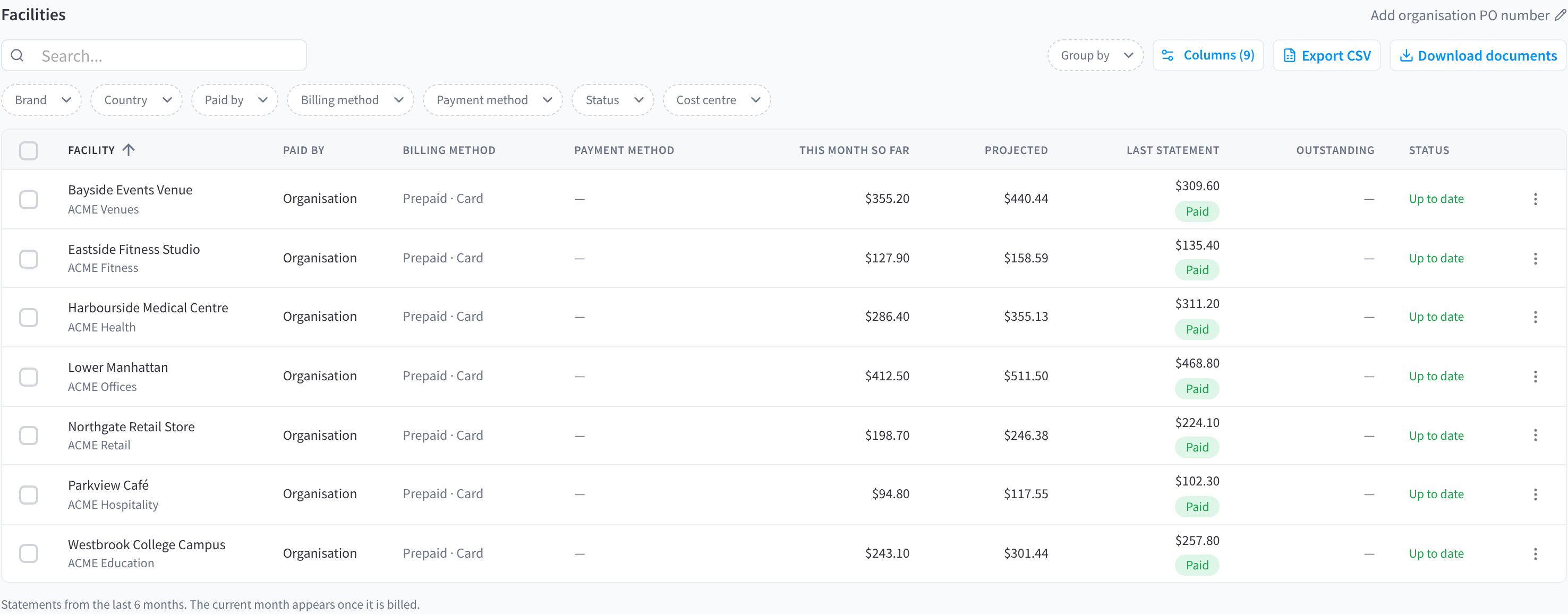Open row menu for Lower Manhattan
The width and height of the screenshot is (1568, 614).
click(x=1535, y=377)
